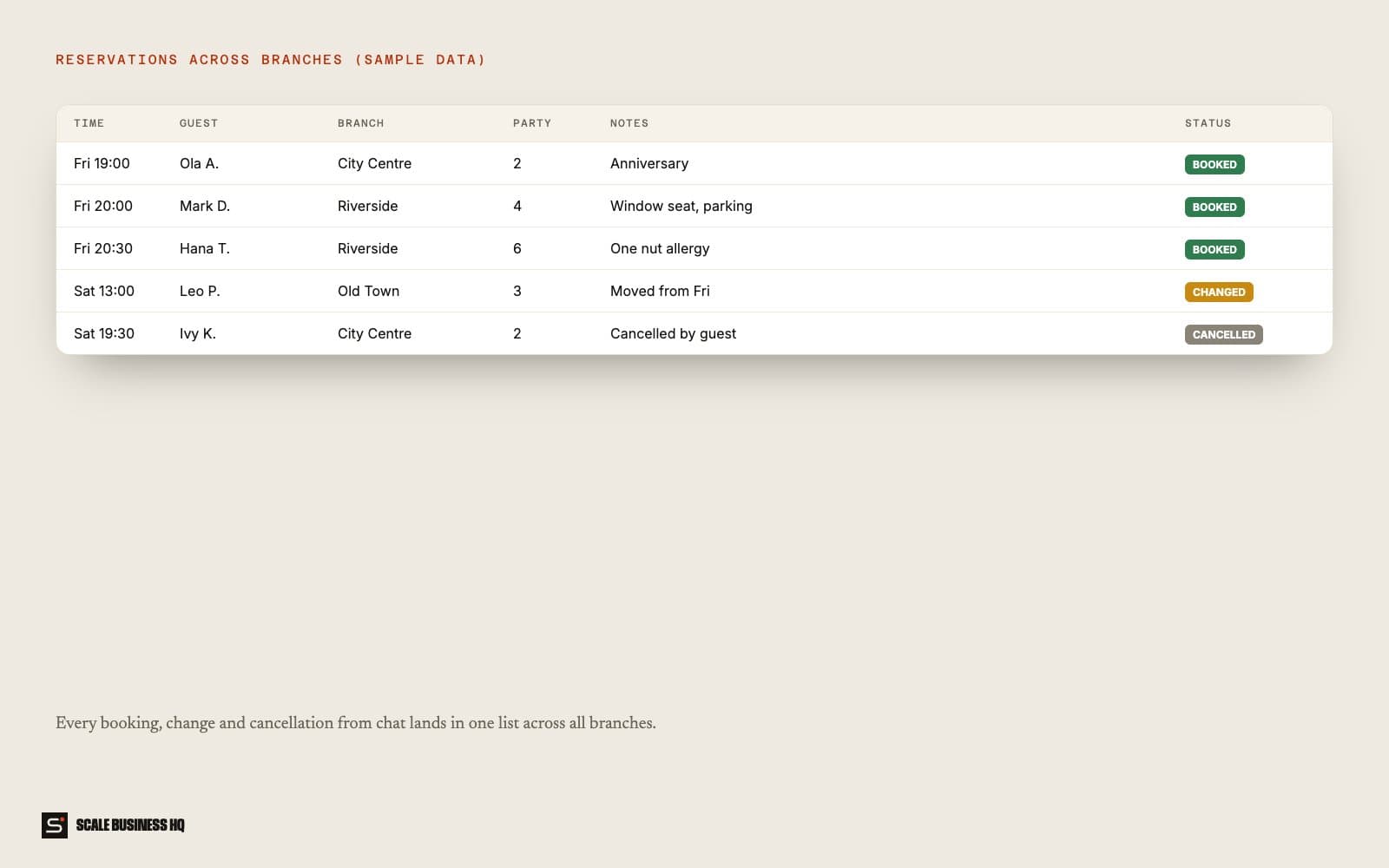Select the "Cancelled by guest" note
The width and height of the screenshot is (1389, 868).
pos(673,333)
